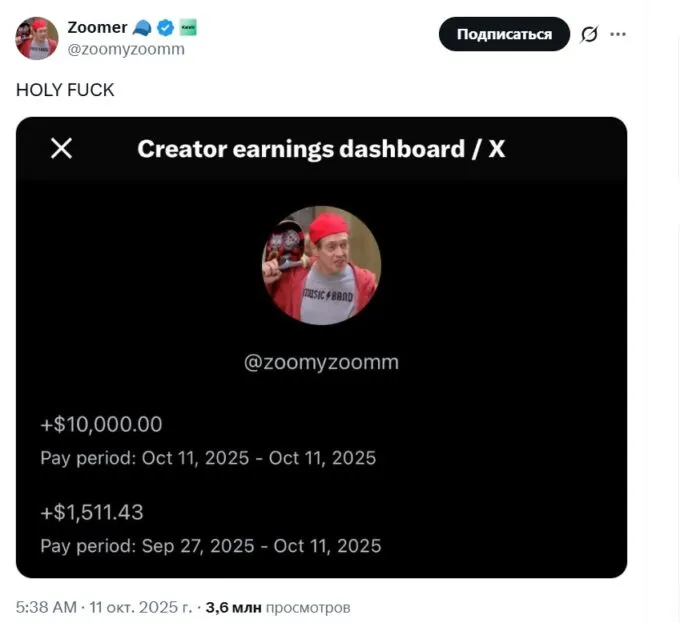Click the Creator earnings dashboard / X title
The width and height of the screenshot is (680, 623).
(321, 149)
